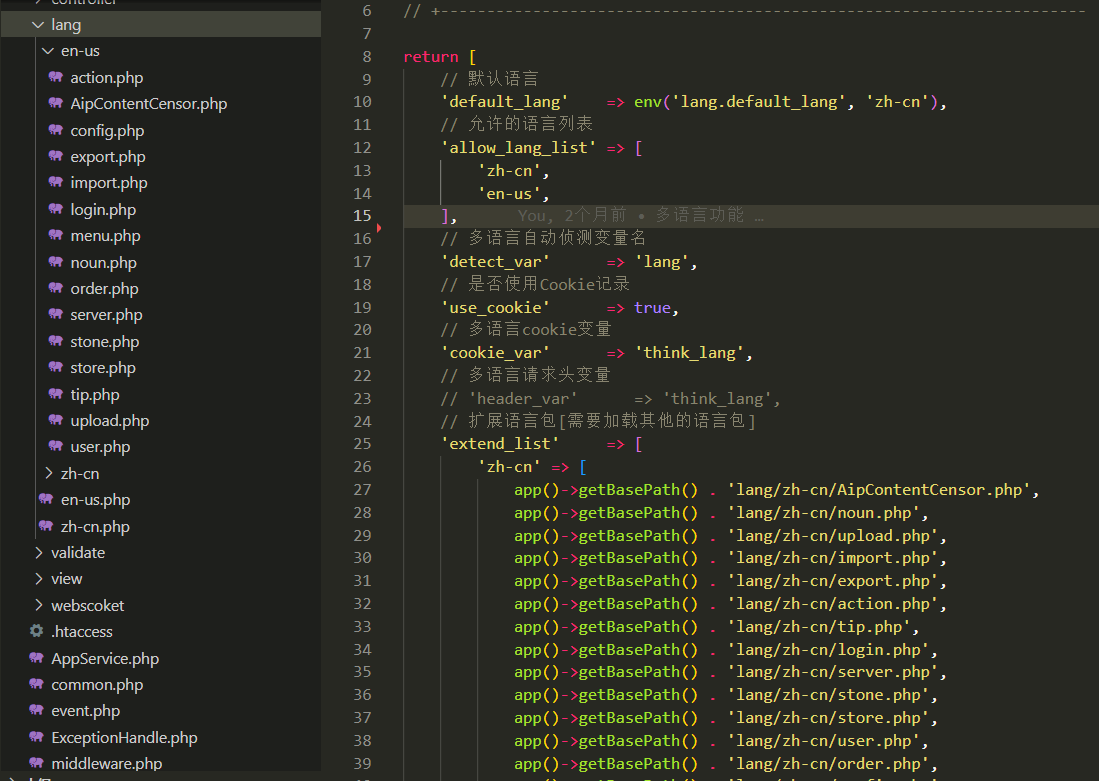Click the PHP icon beside login.php
This screenshot has width=1099, height=781.
[x=55, y=209]
